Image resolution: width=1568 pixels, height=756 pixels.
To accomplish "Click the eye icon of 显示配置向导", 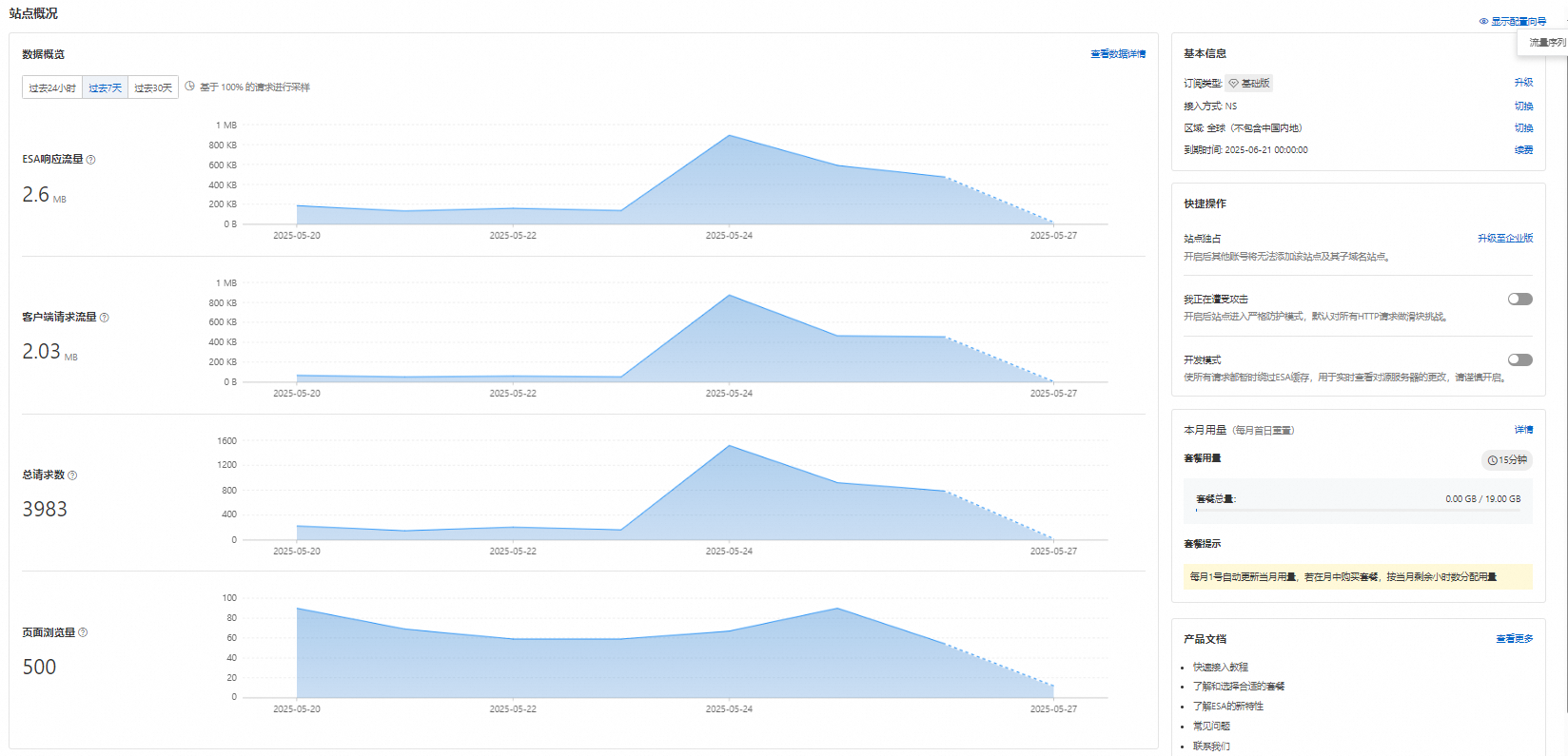I will click(x=1483, y=21).
